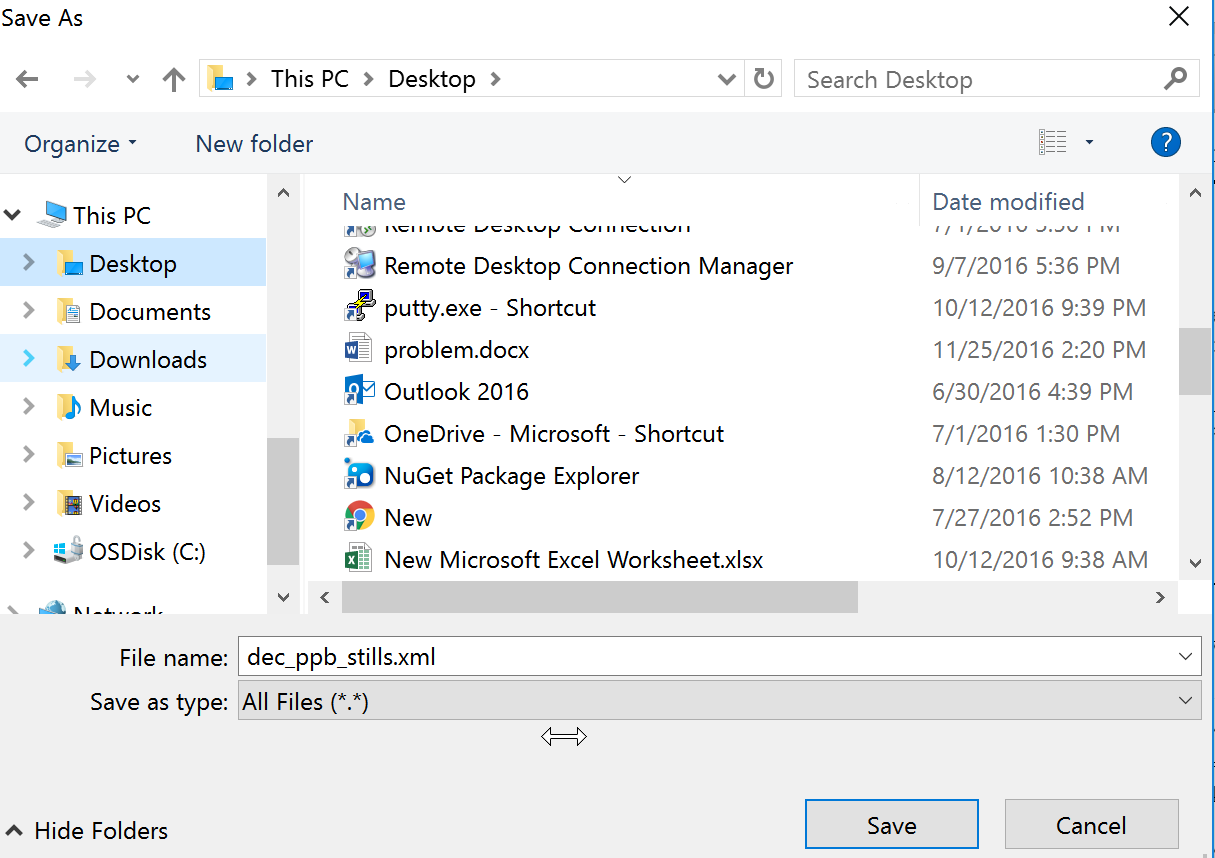Select the Outlook 2016 shortcut
1215x858 pixels.
click(457, 391)
